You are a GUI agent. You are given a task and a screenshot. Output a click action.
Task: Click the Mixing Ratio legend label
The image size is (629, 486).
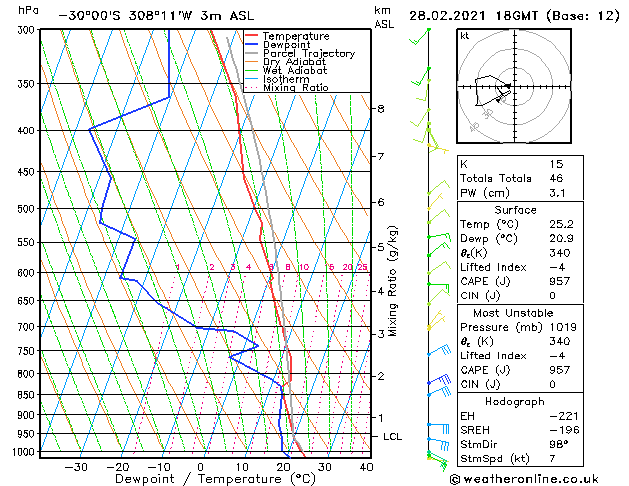[x=296, y=87]
